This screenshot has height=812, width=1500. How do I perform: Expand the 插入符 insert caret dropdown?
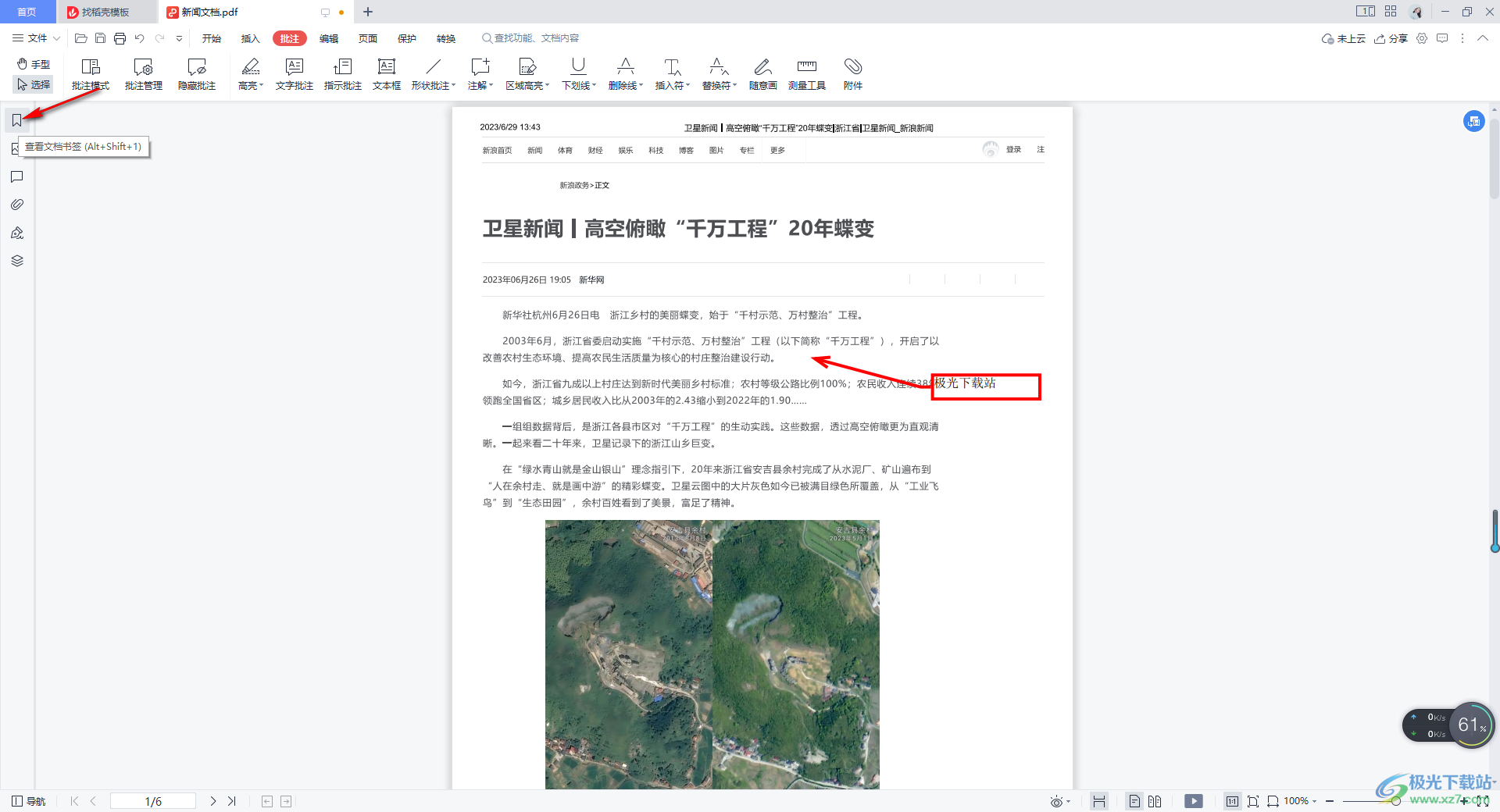pyautogui.click(x=687, y=86)
